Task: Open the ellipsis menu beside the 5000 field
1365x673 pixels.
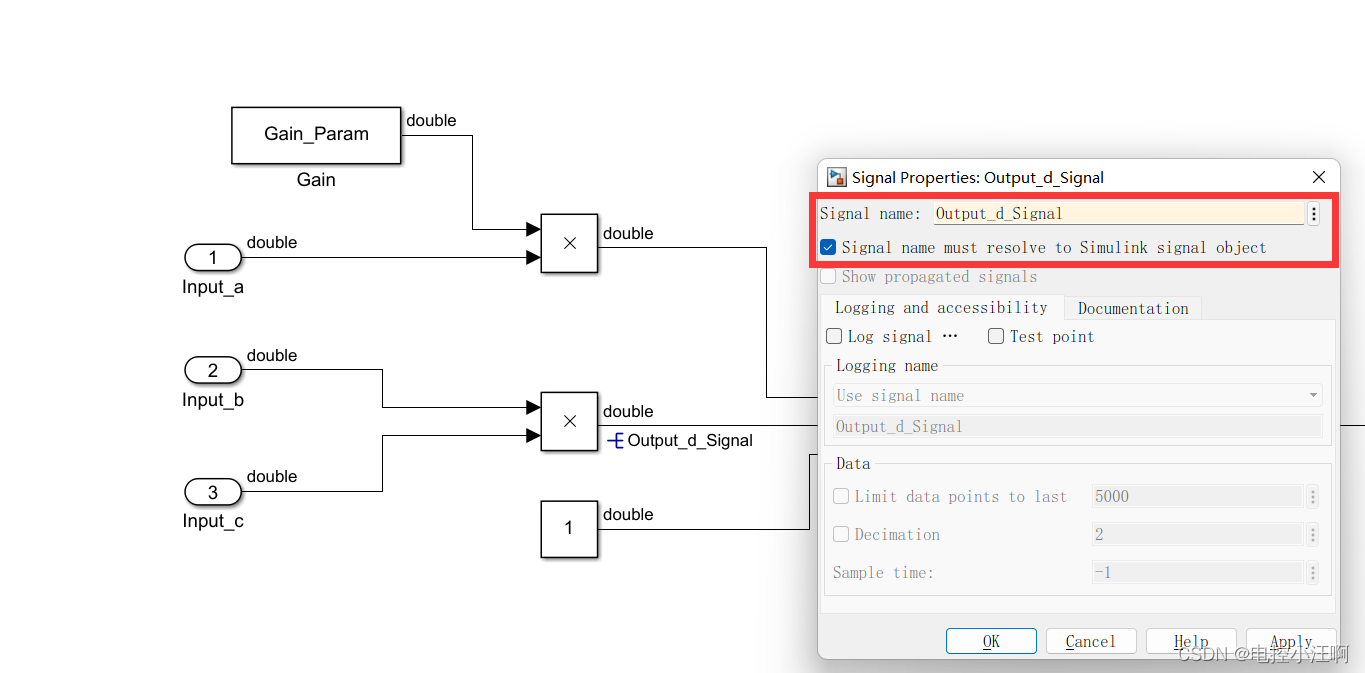Action: point(1312,496)
